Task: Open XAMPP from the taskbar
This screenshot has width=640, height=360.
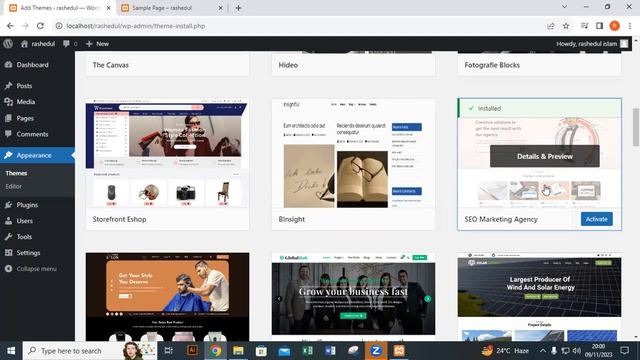Action: 399,351
